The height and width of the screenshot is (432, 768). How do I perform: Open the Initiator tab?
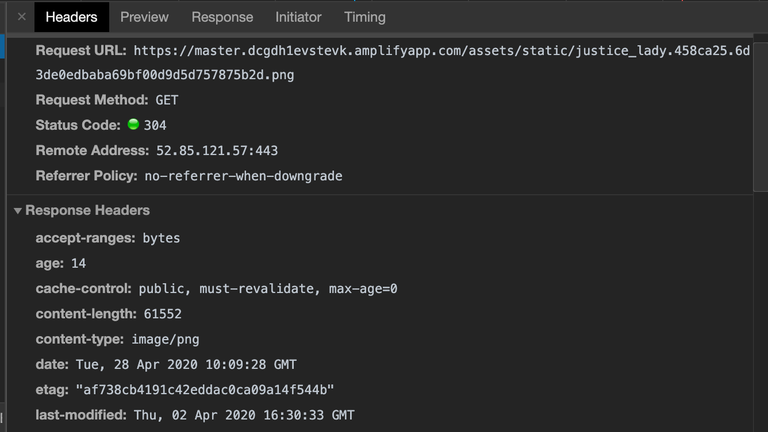coord(299,17)
